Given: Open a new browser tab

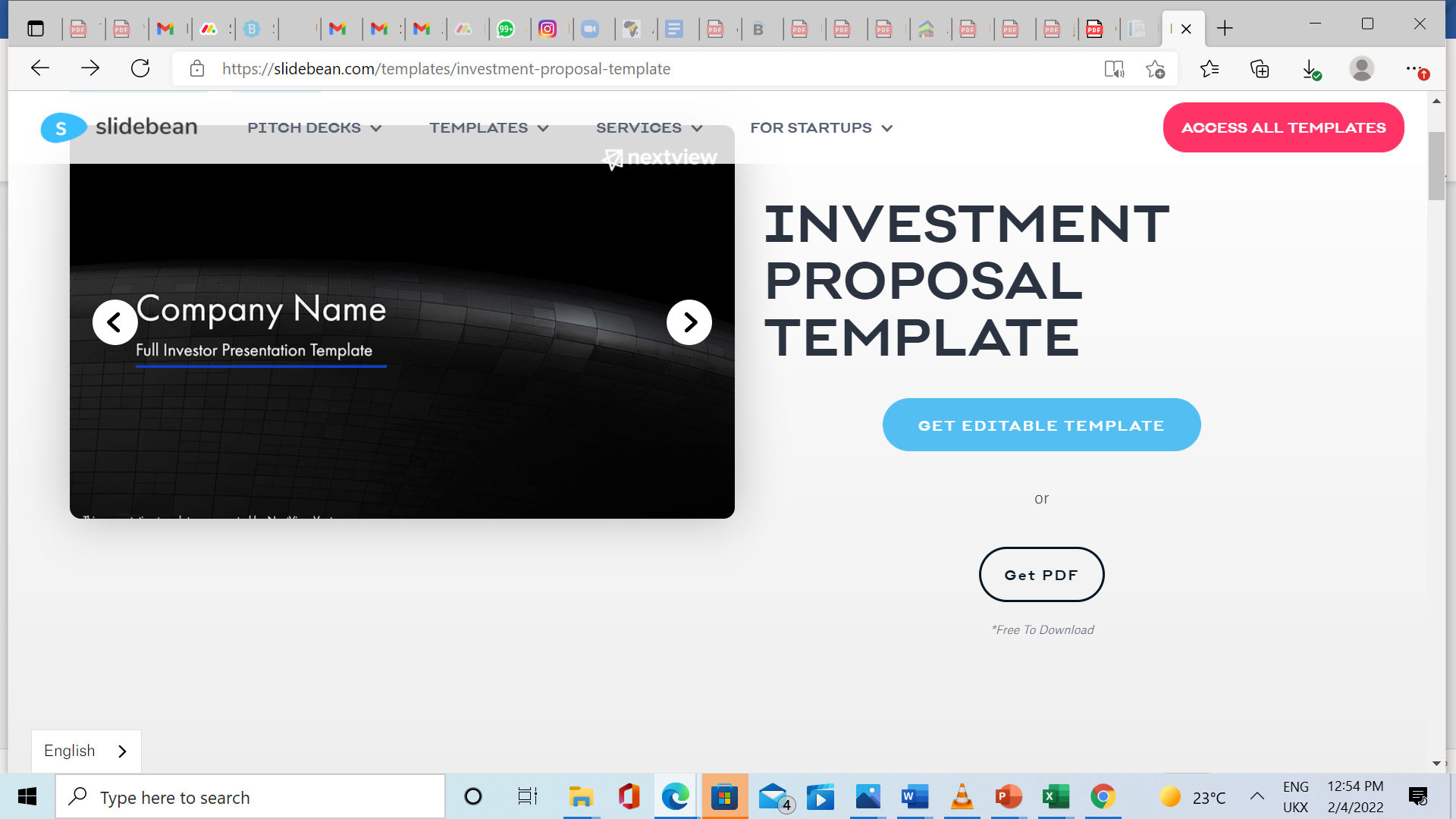Looking at the screenshot, I should [1225, 29].
